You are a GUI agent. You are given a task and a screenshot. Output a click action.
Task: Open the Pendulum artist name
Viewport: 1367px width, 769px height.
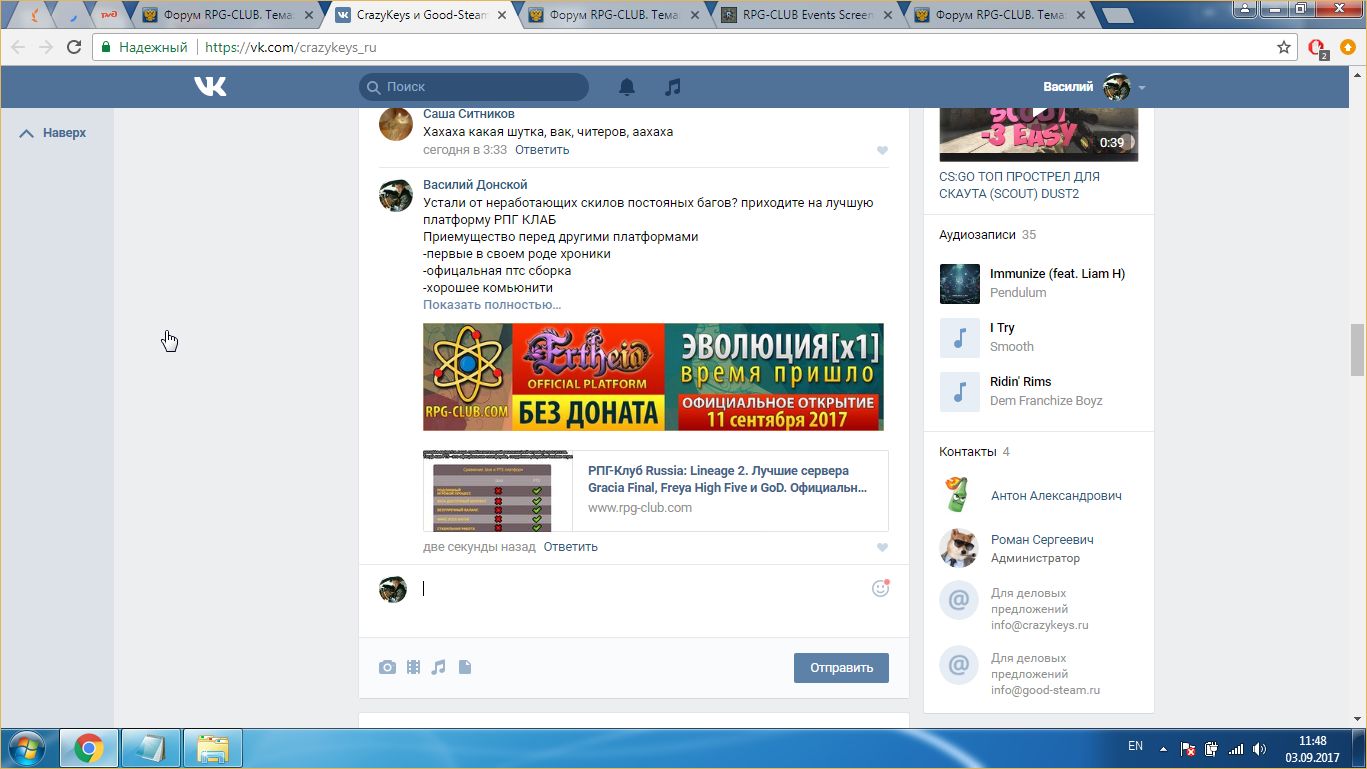[1018, 293]
